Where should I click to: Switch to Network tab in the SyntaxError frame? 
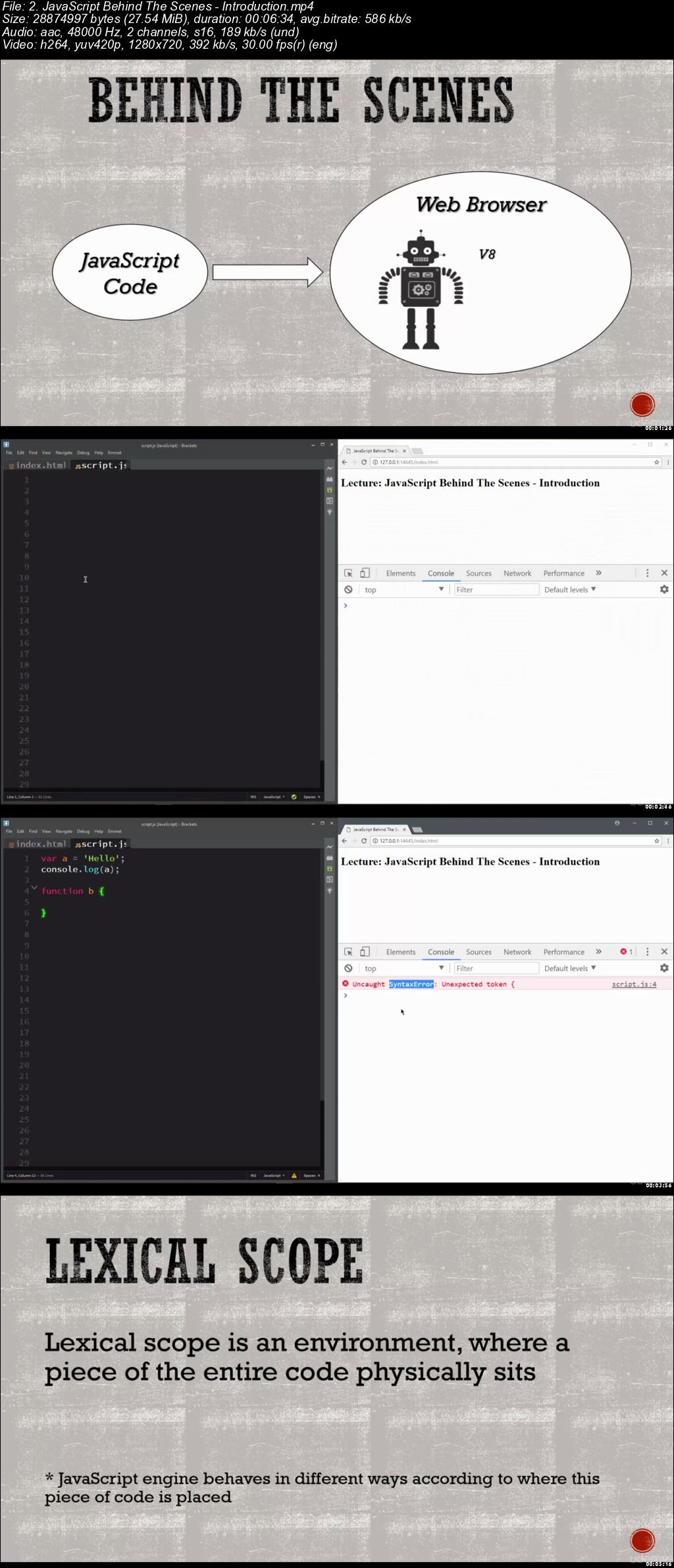tap(517, 952)
